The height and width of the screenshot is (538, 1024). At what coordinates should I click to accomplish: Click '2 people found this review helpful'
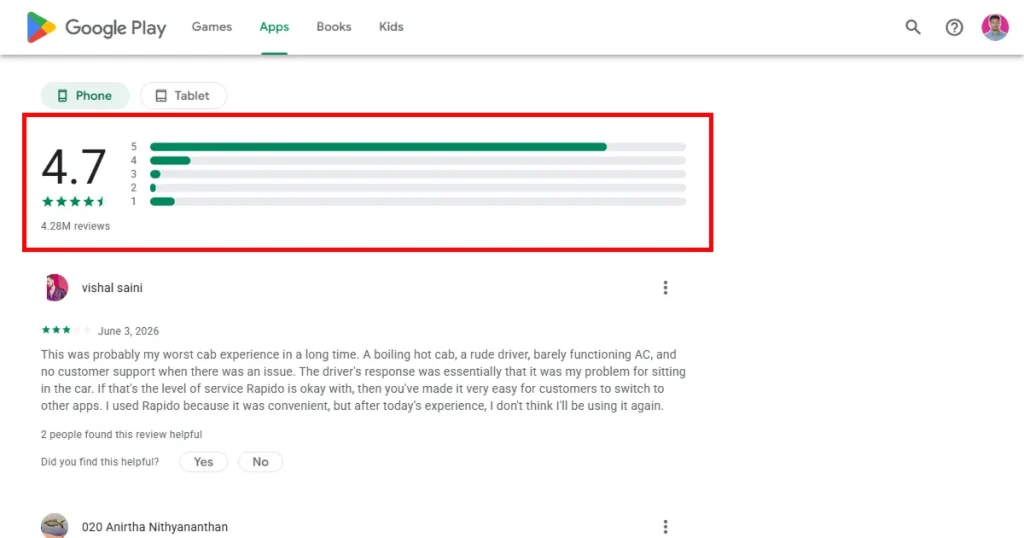(x=121, y=434)
